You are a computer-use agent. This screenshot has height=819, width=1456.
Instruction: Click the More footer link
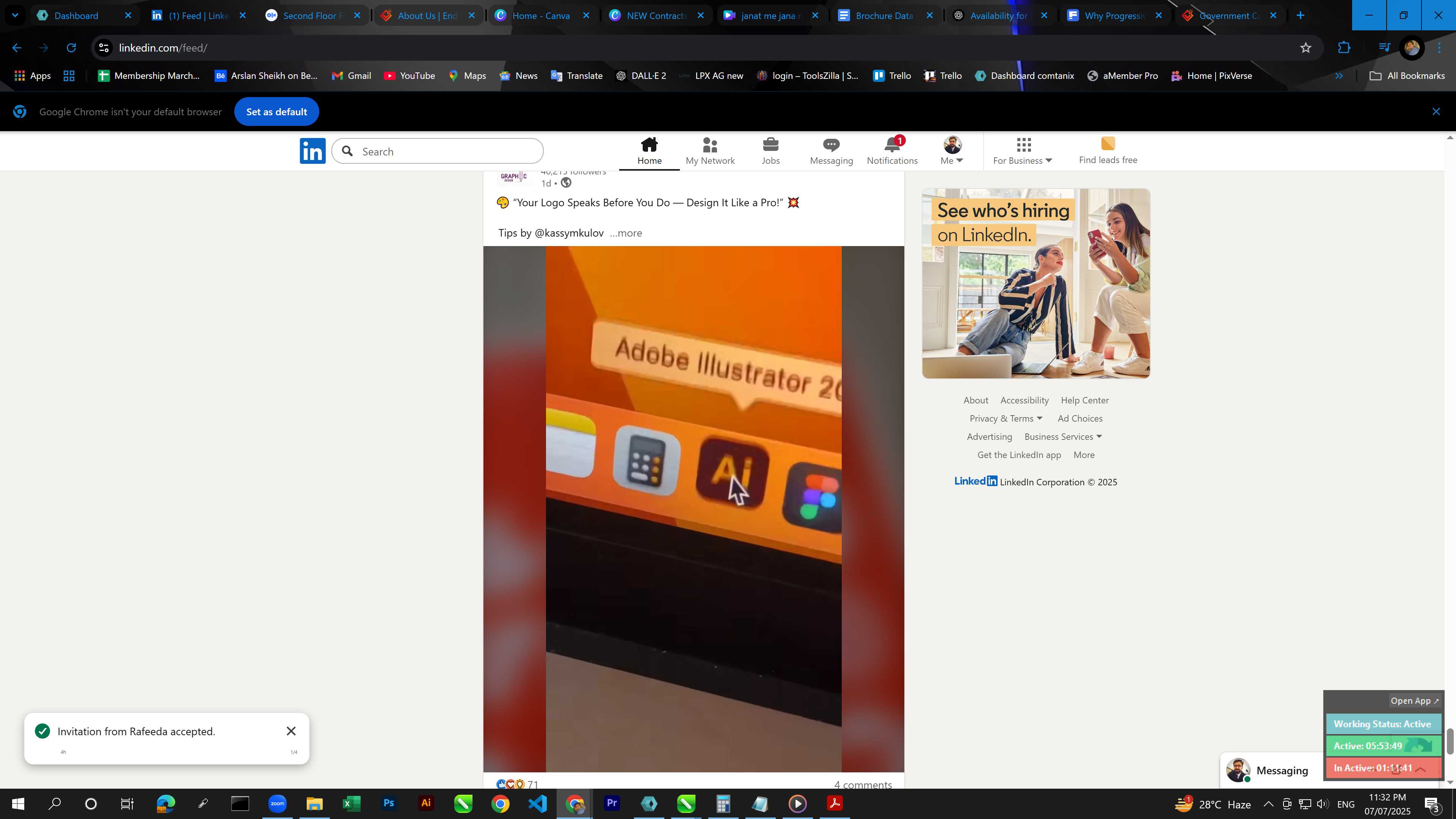click(x=1084, y=455)
